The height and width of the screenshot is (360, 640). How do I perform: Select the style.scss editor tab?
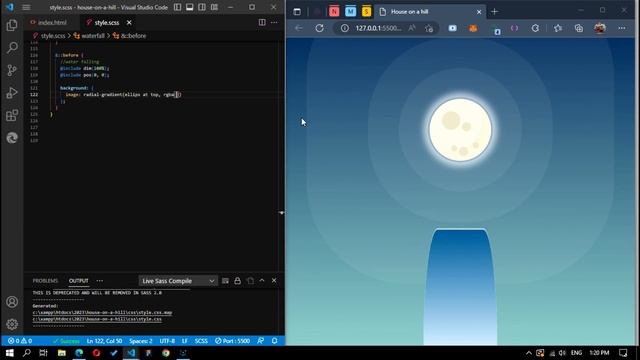pos(107,23)
